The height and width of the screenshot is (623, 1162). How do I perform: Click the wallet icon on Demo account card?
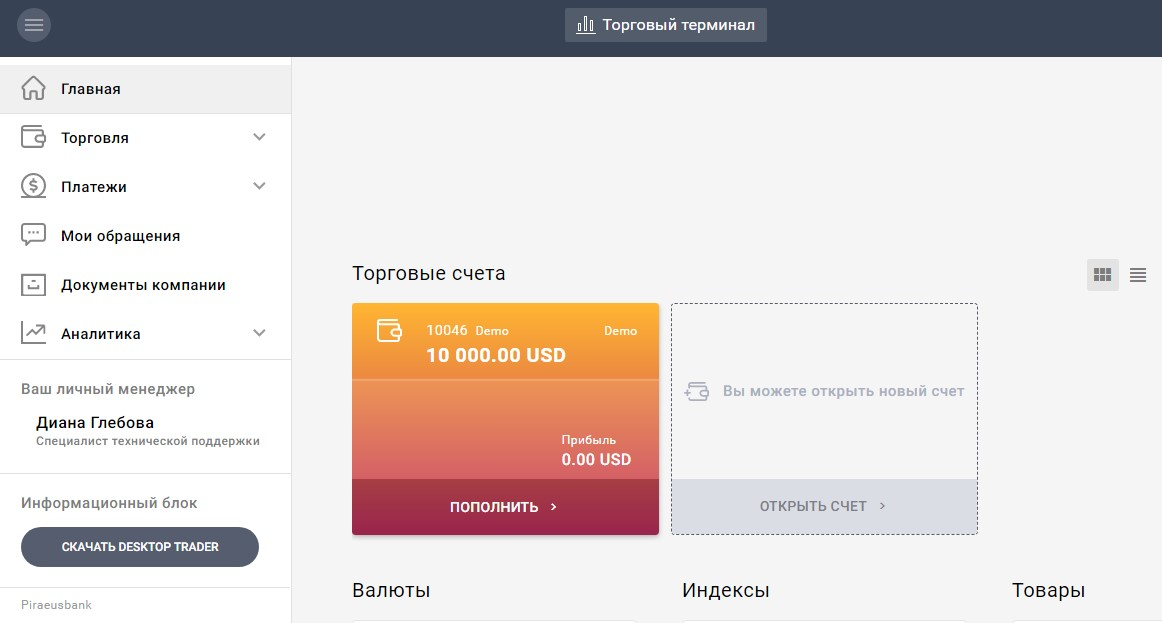(389, 331)
